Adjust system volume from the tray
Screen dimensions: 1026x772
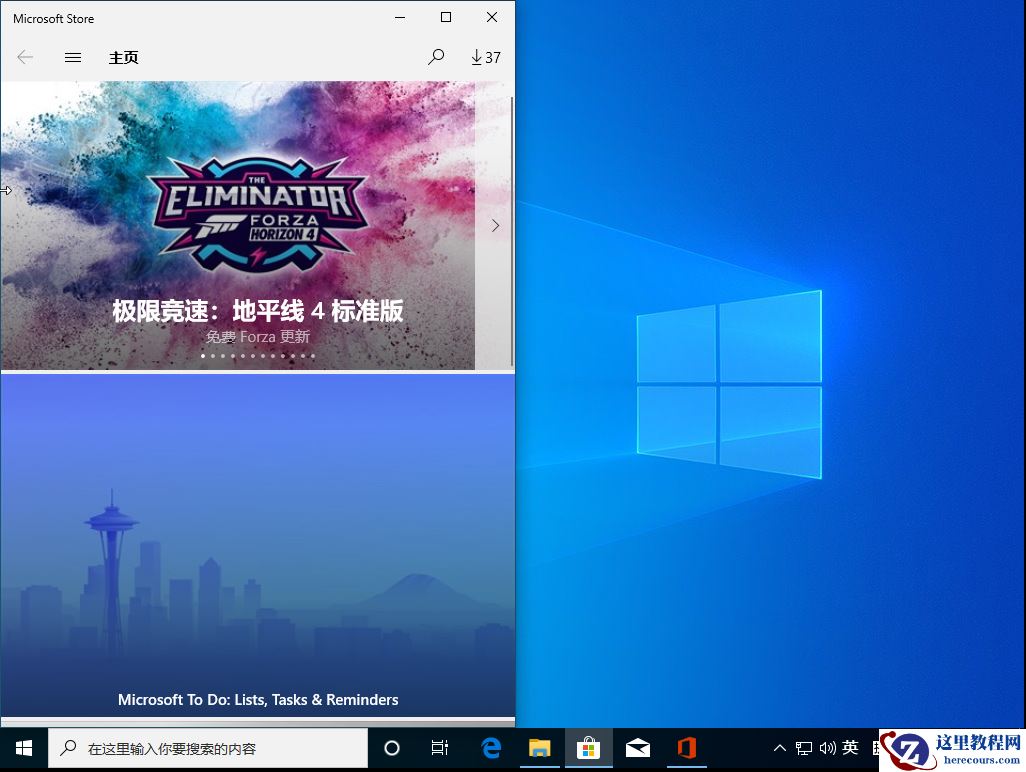[x=827, y=748]
